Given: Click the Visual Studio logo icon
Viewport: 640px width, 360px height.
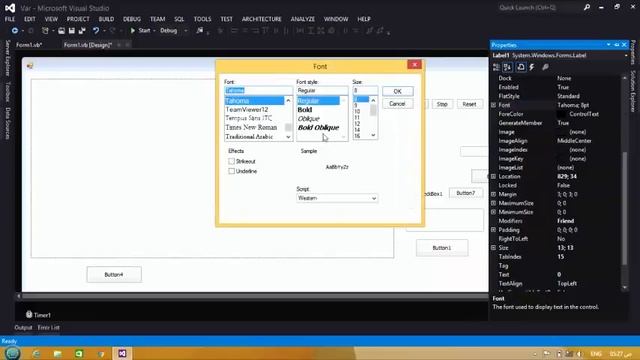Looking at the screenshot, I should pyautogui.click(x=10, y=8).
